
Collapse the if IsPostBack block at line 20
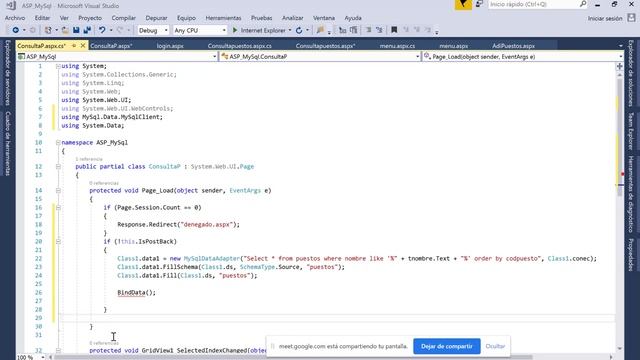tap(58, 241)
